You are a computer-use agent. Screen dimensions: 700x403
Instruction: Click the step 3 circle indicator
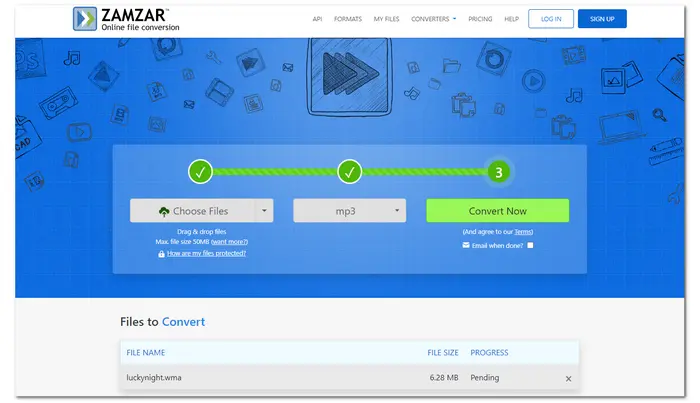pyautogui.click(x=499, y=172)
